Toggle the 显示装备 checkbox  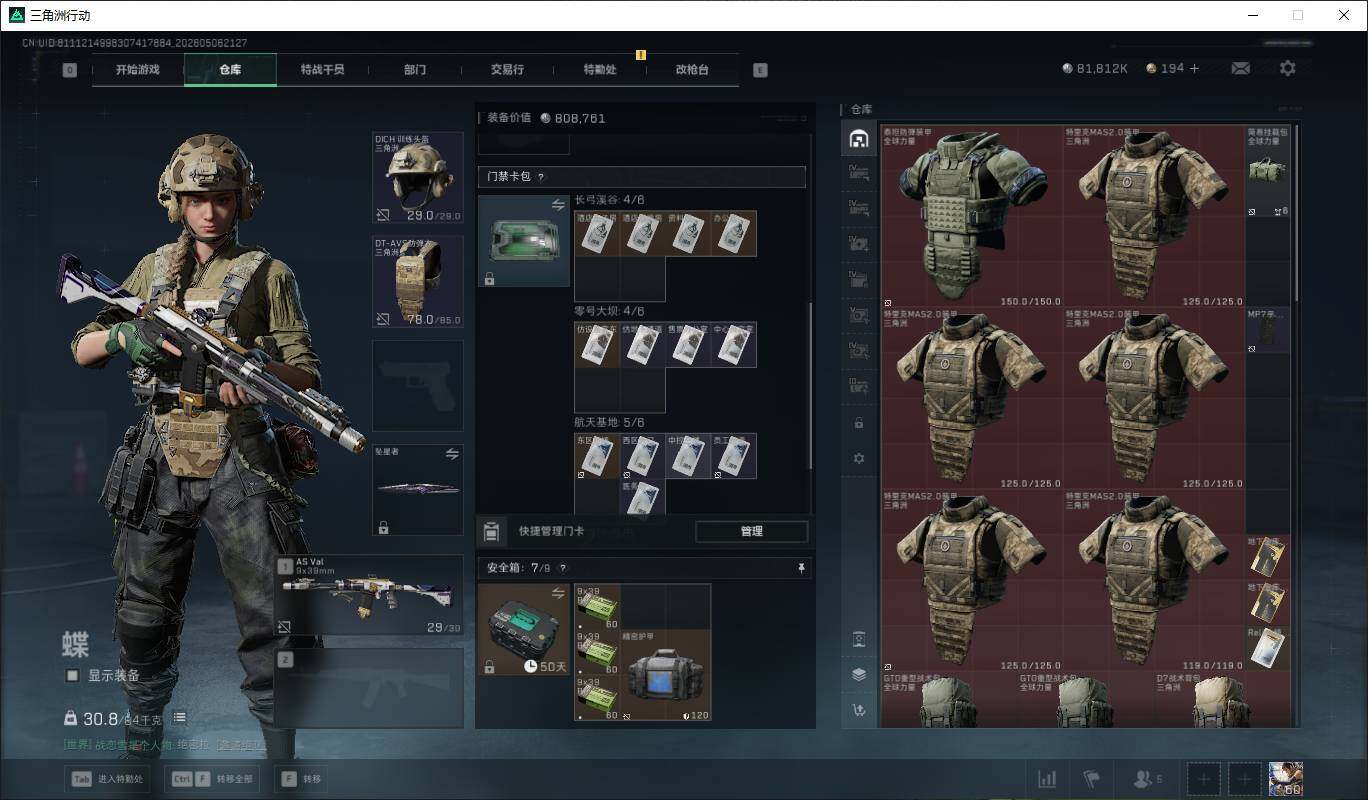(72, 675)
